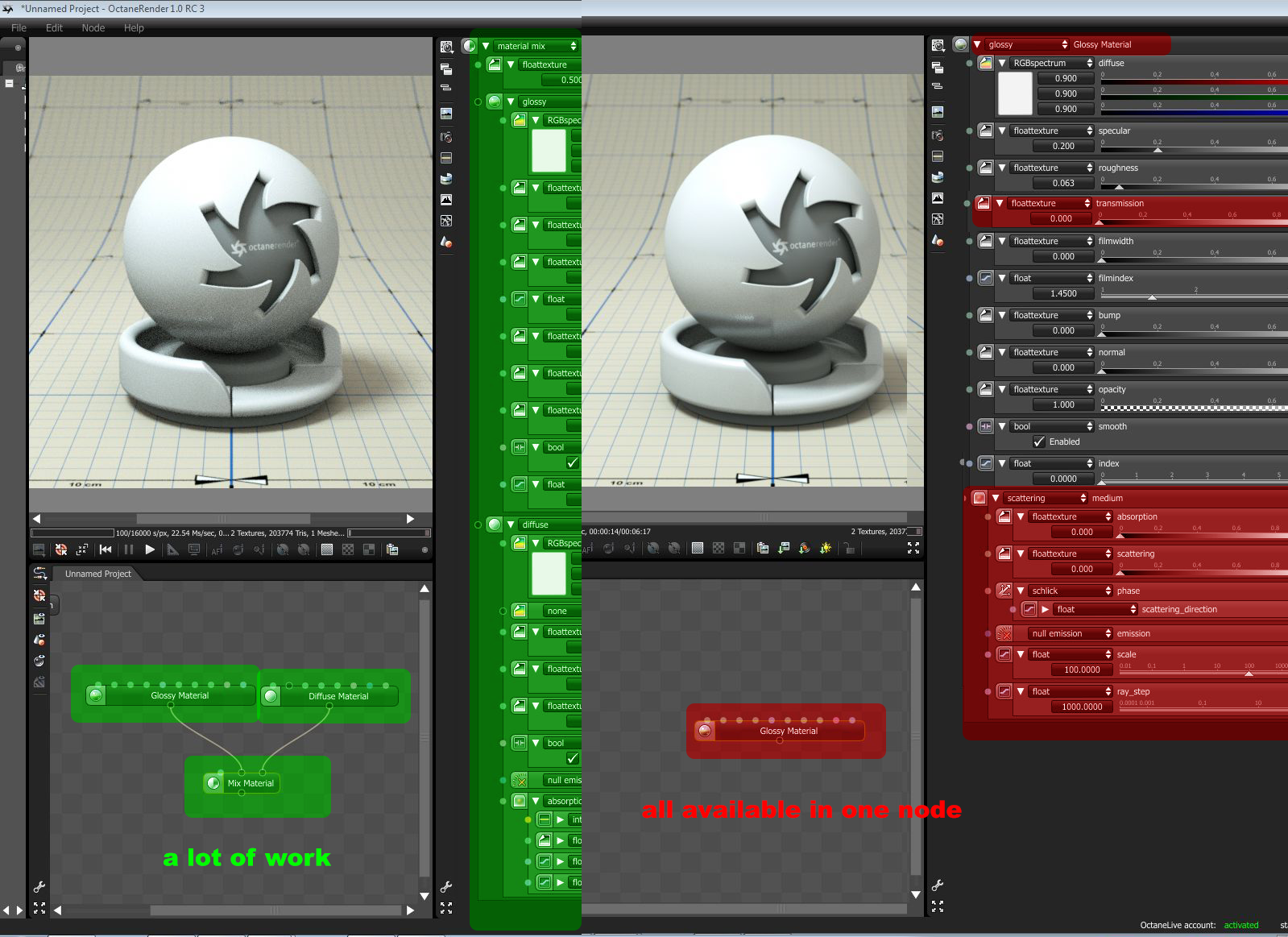
Task: Click save render image icon, right toolbar
Action: click(784, 548)
